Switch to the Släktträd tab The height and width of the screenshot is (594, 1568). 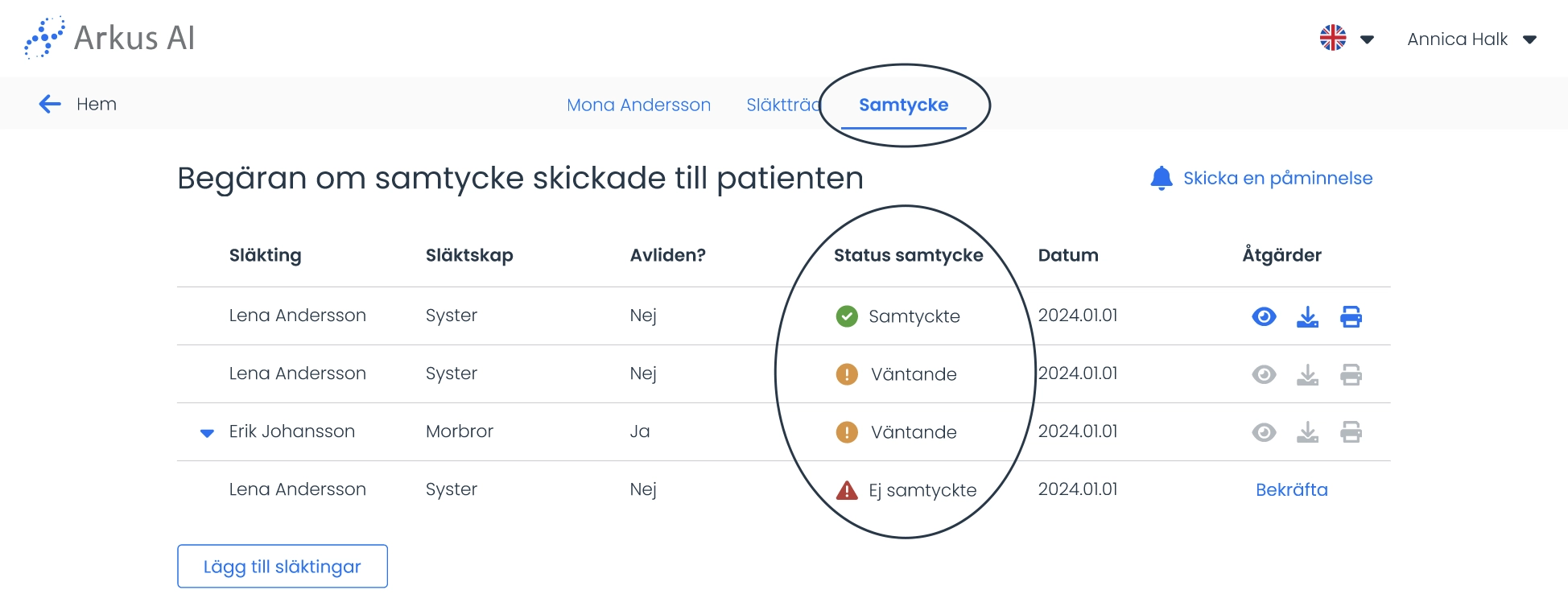[783, 105]
